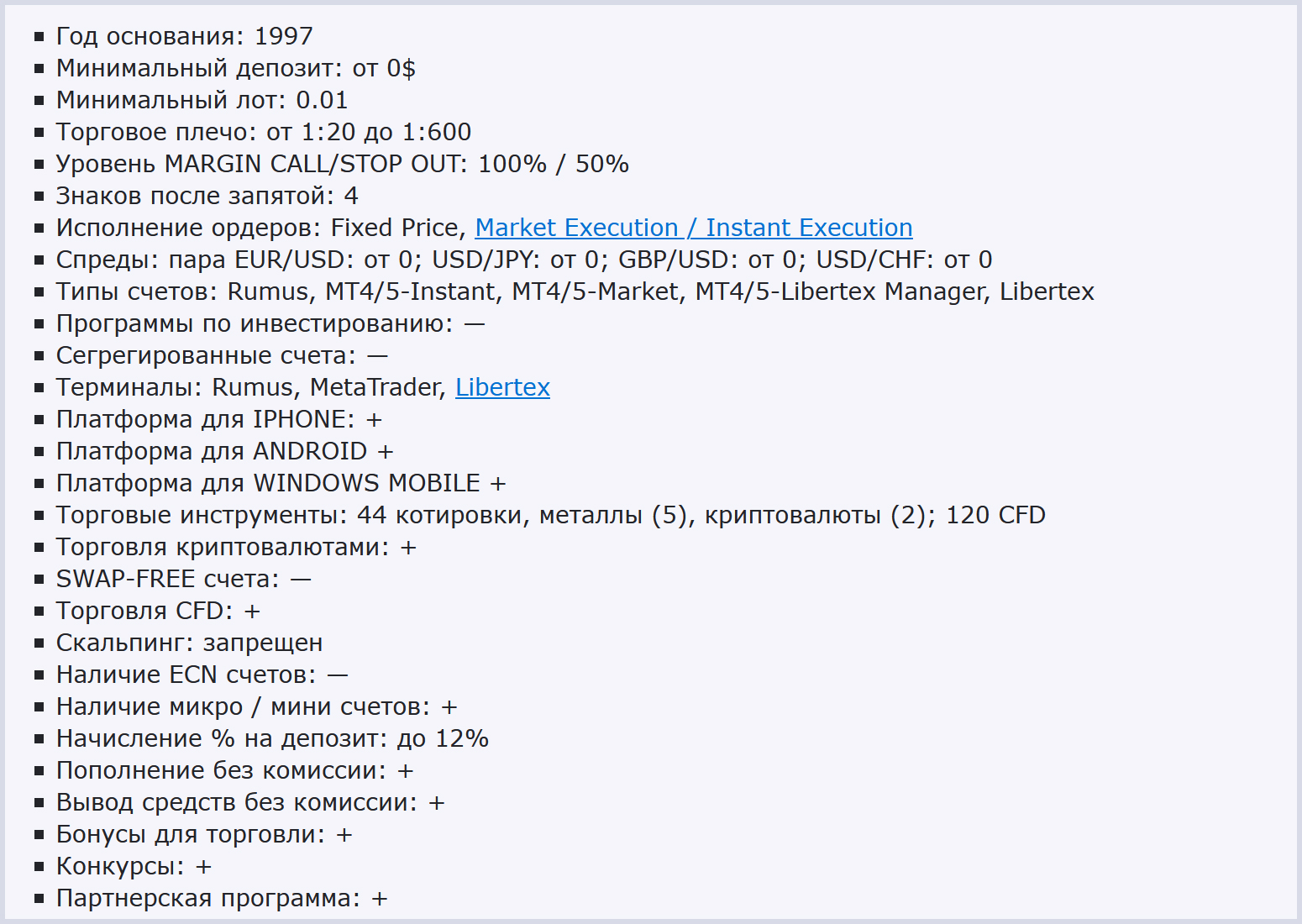Click the 'Платформа для WINDOWS MOBILE' line
This screenshot has height=924, width=1302.
[x=281, y=483]
